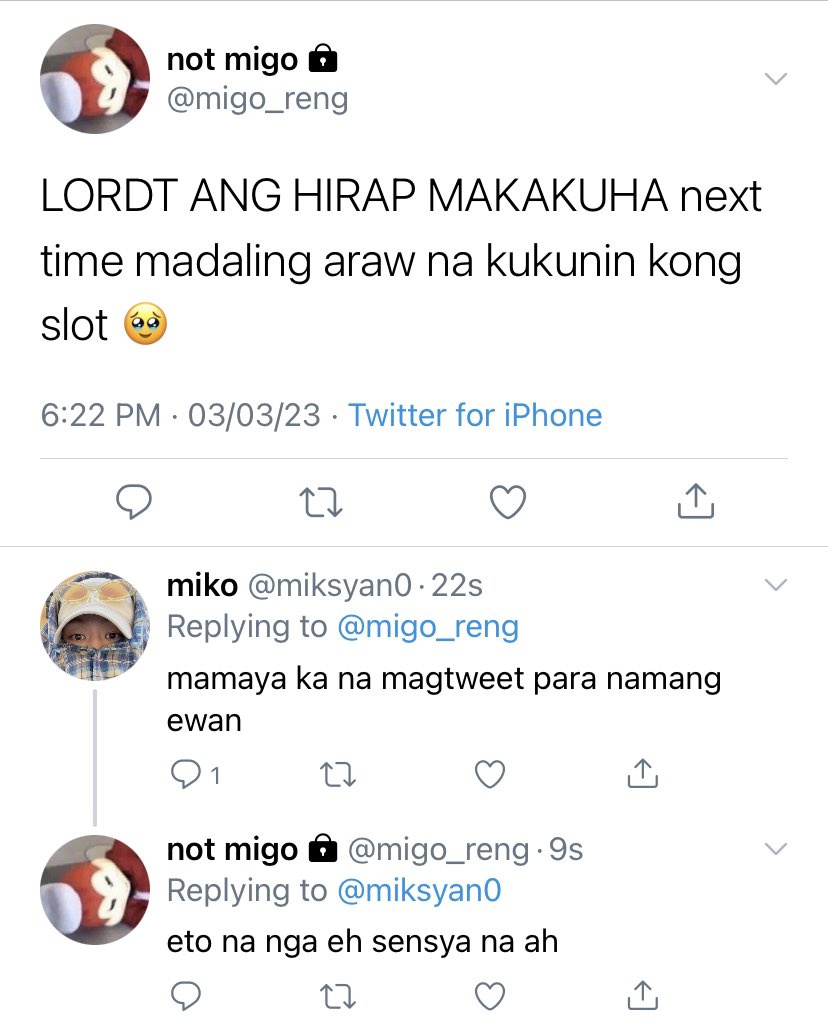The image size is (828, 1030).
Task: Open replies on miko's tweet
Action: (195, 774)
